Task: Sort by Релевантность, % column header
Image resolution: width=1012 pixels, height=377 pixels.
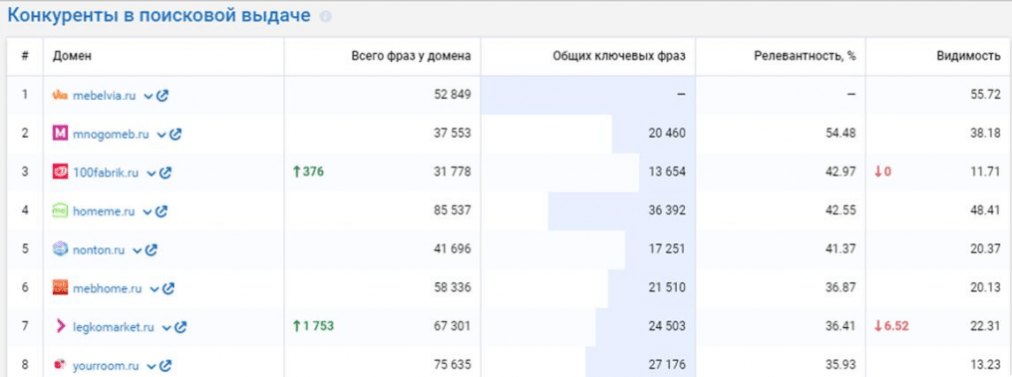Action: coord(805,56)
